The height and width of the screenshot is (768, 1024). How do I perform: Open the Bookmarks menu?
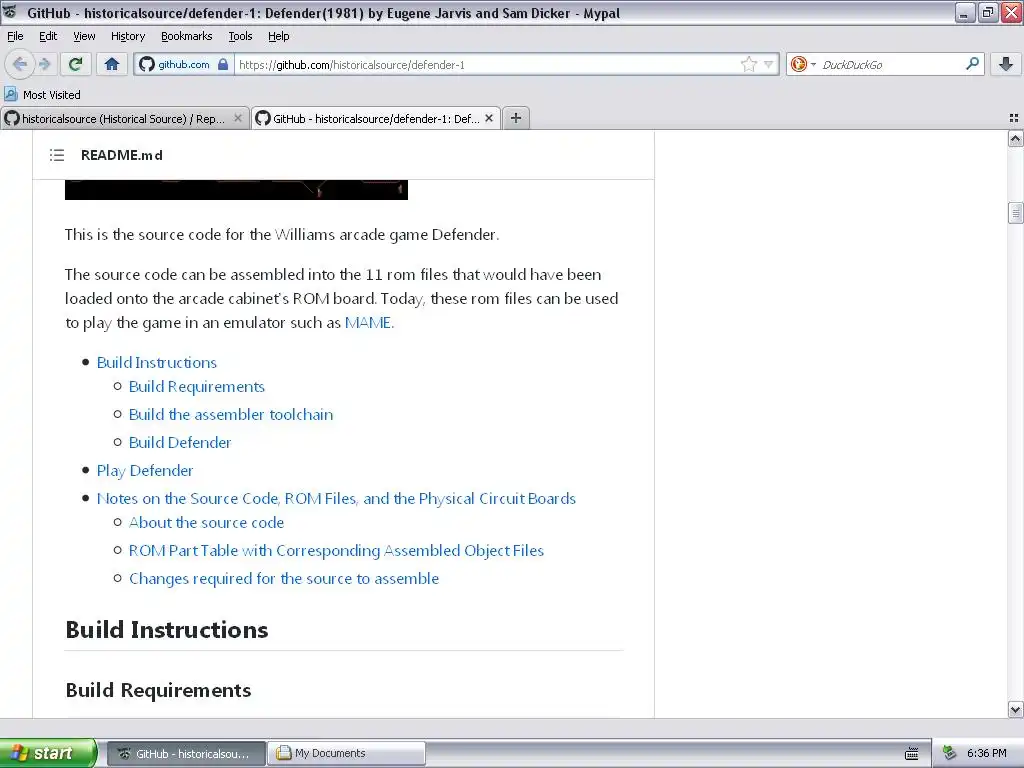tap(187, 36)
